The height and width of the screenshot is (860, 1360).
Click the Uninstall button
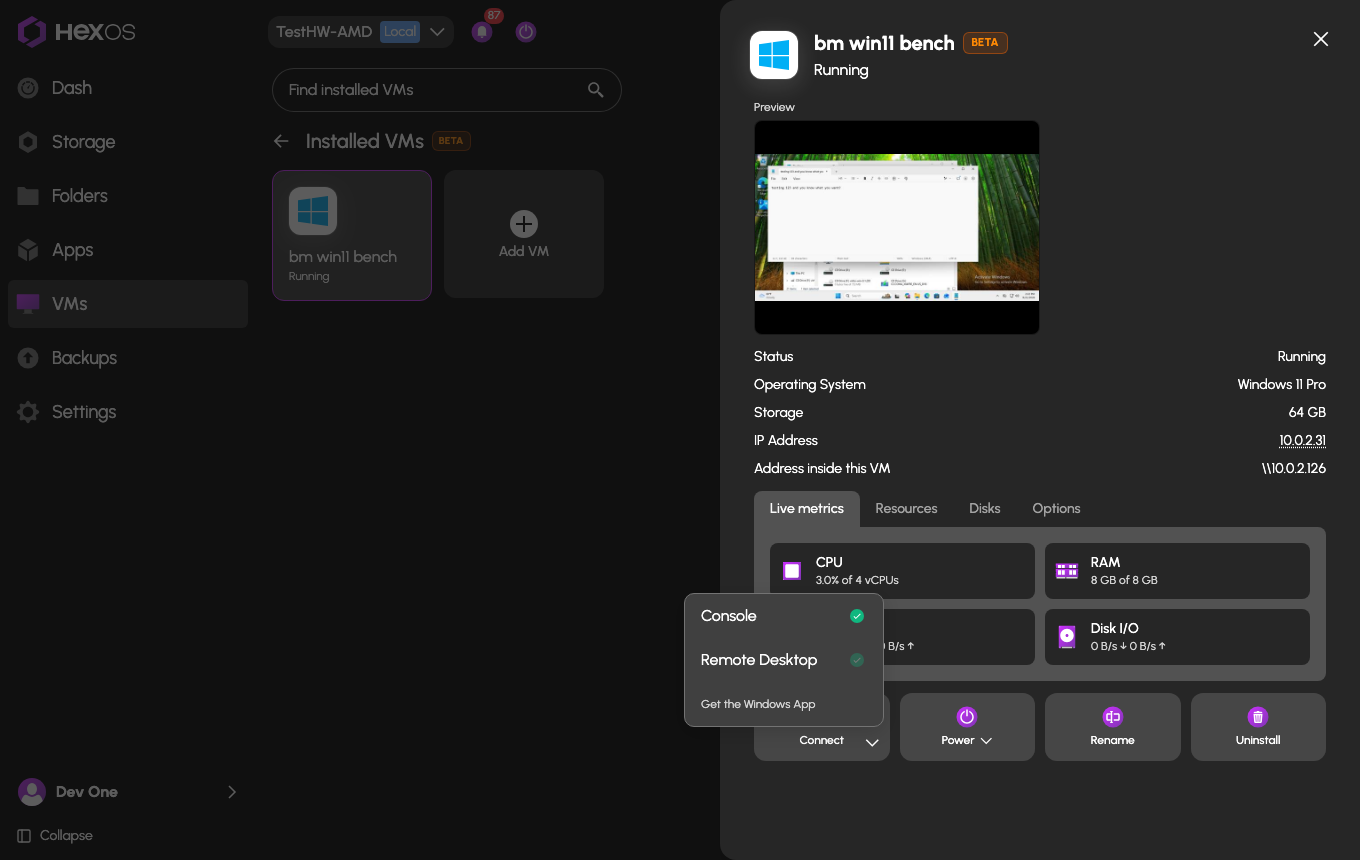pos(1258,727)
